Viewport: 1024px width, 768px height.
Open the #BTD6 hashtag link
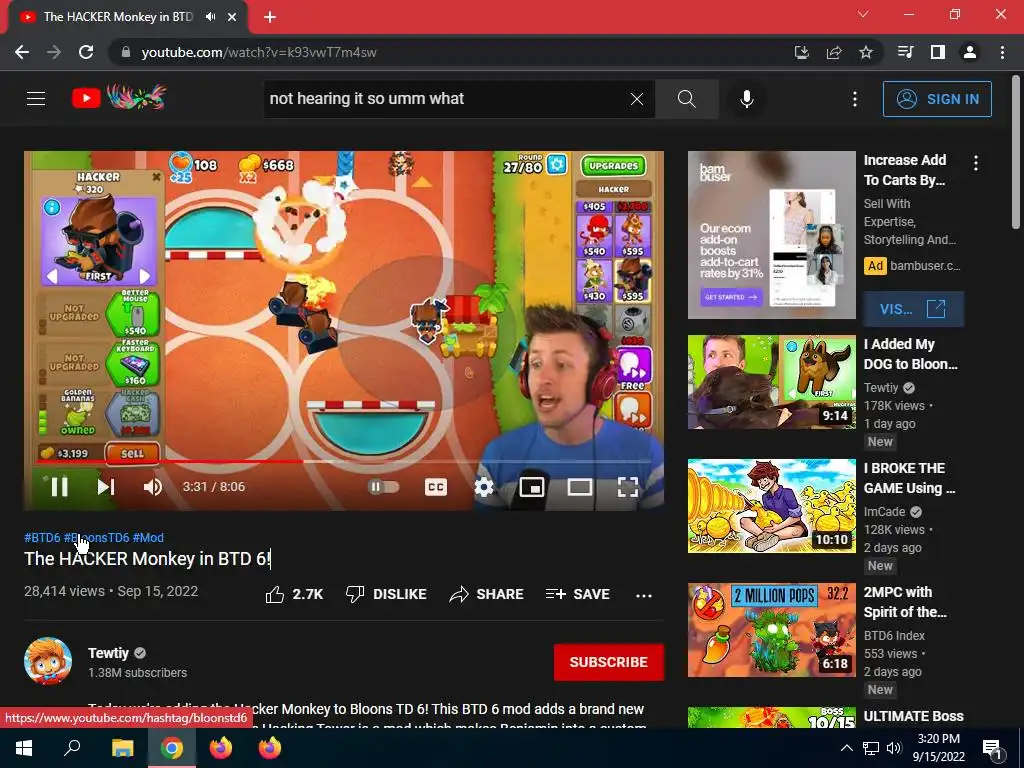click(42, 537)
